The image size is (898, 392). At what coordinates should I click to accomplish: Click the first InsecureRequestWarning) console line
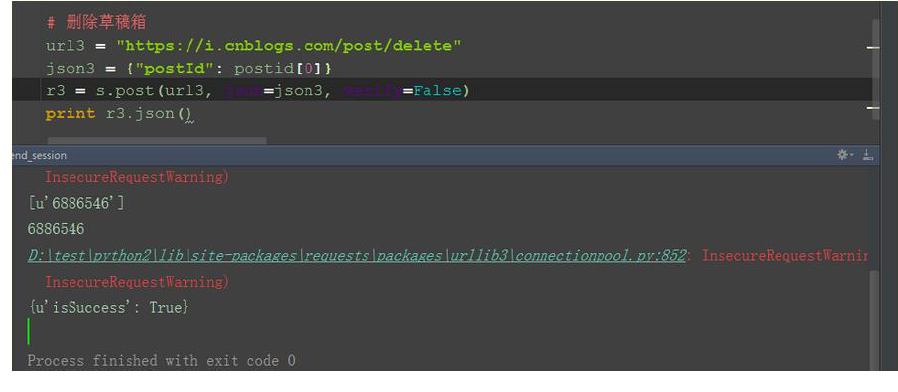click(137, 177)
